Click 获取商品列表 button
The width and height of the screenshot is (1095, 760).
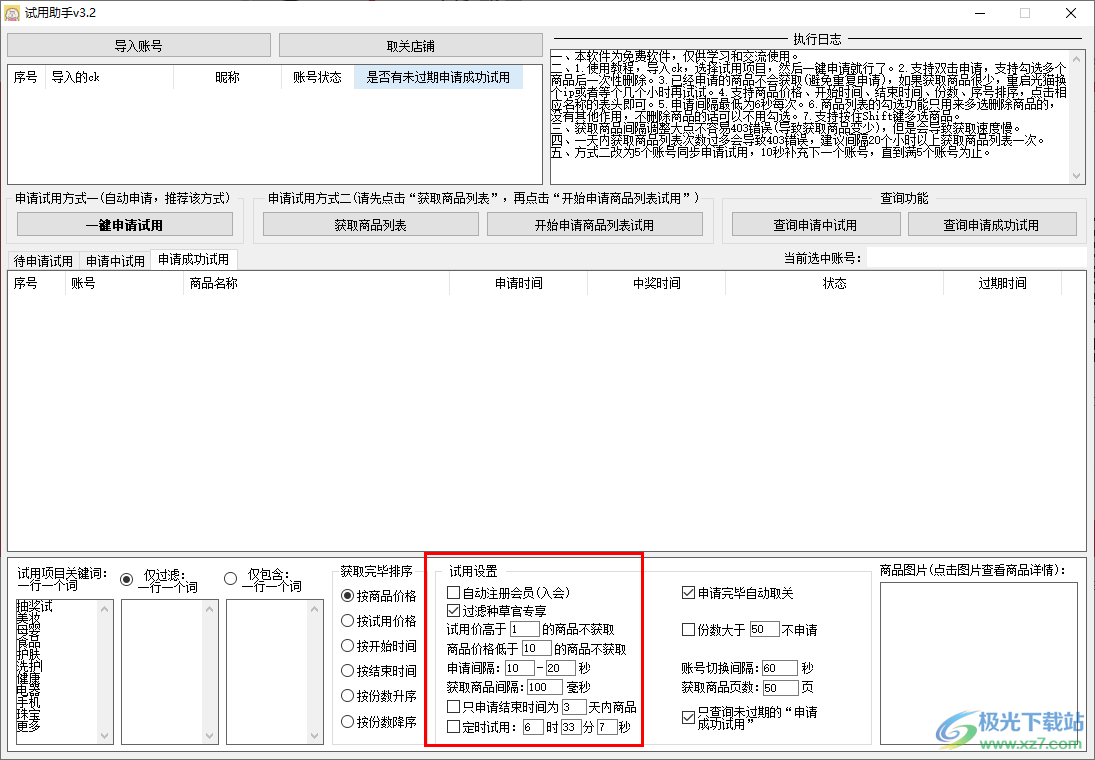tap(370, 225)
